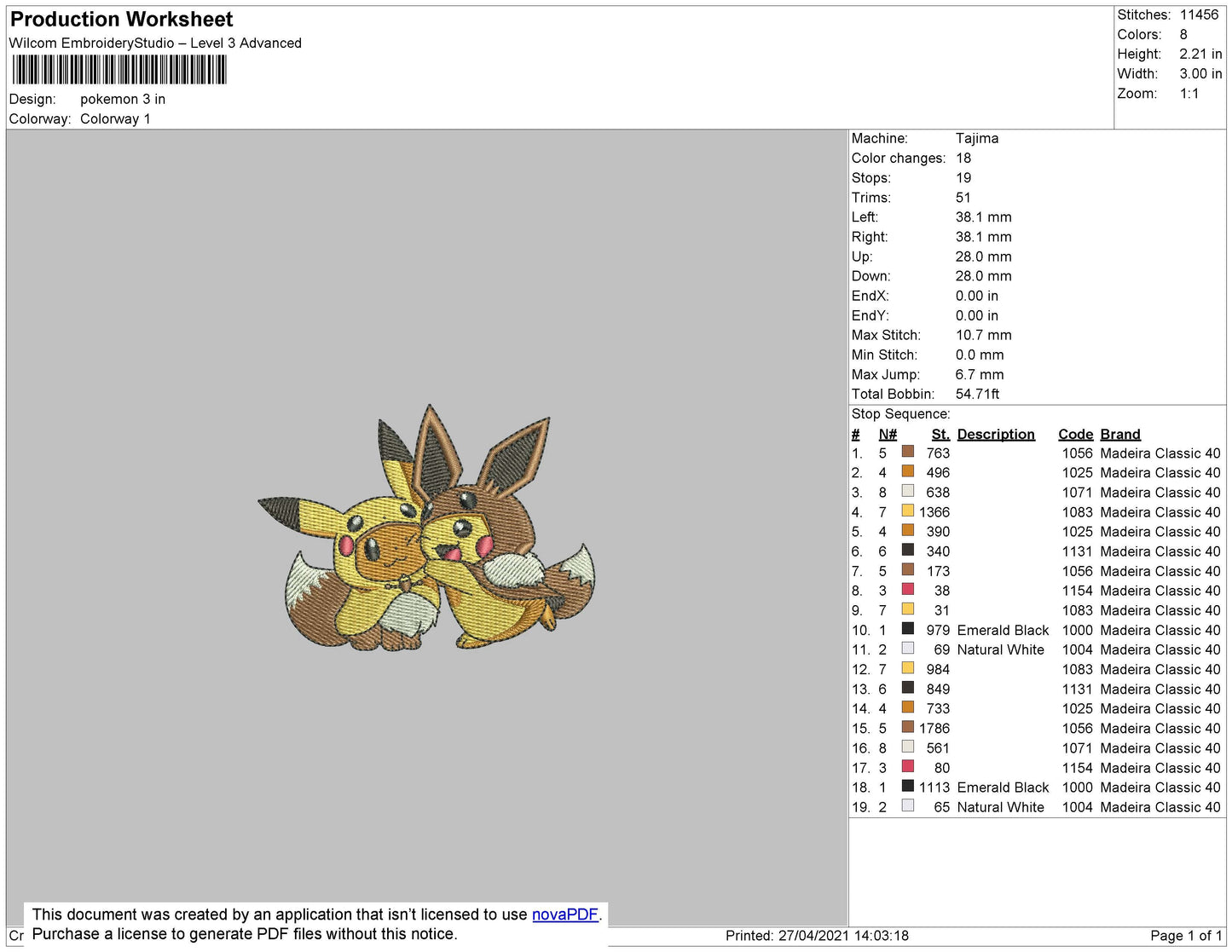Click the barcode under the worksheet title
Viewport: 1232px width, 952px height.
point(119,70)
